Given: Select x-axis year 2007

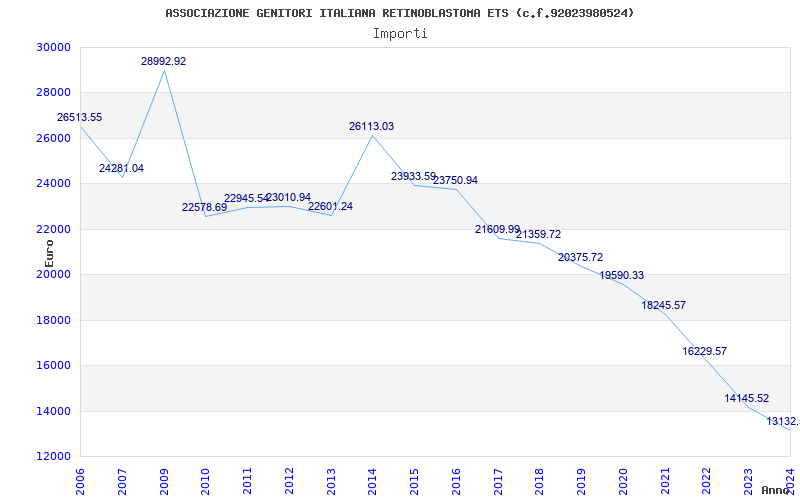Looking at the screenshot, I should coord(122,481).
